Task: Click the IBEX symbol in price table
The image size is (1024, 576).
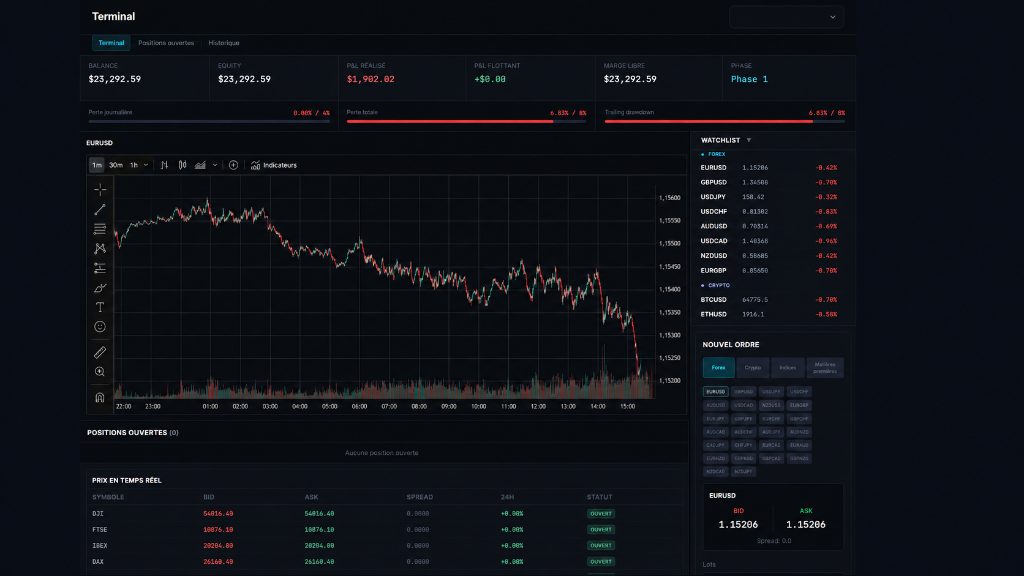Action: 100,546
